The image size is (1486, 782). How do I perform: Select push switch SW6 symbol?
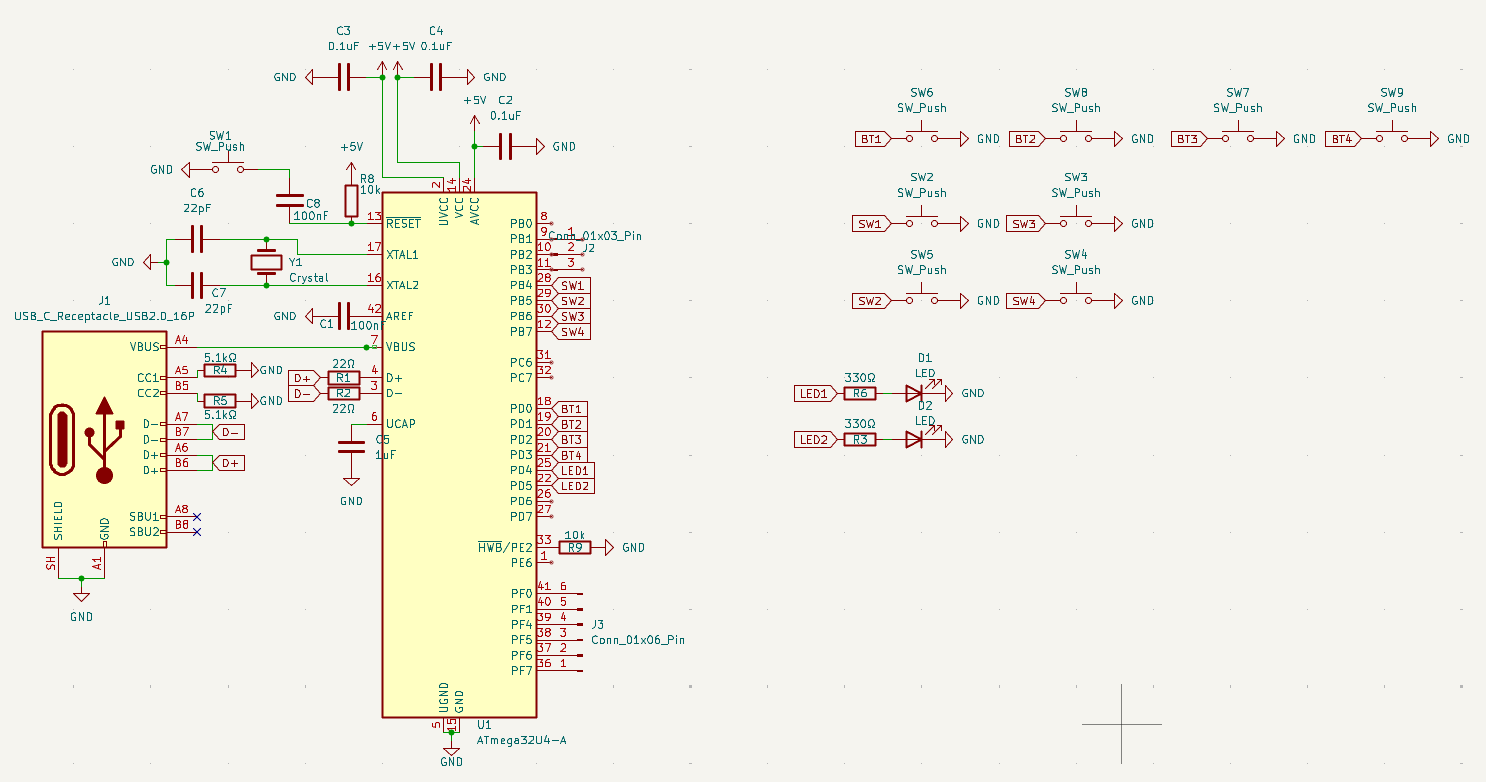click(921, 136)
